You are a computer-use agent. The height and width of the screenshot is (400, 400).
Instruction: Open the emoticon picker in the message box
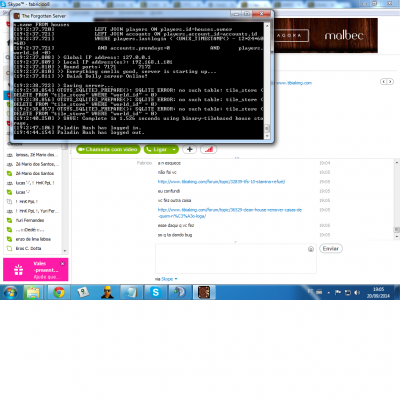point(311,249)
